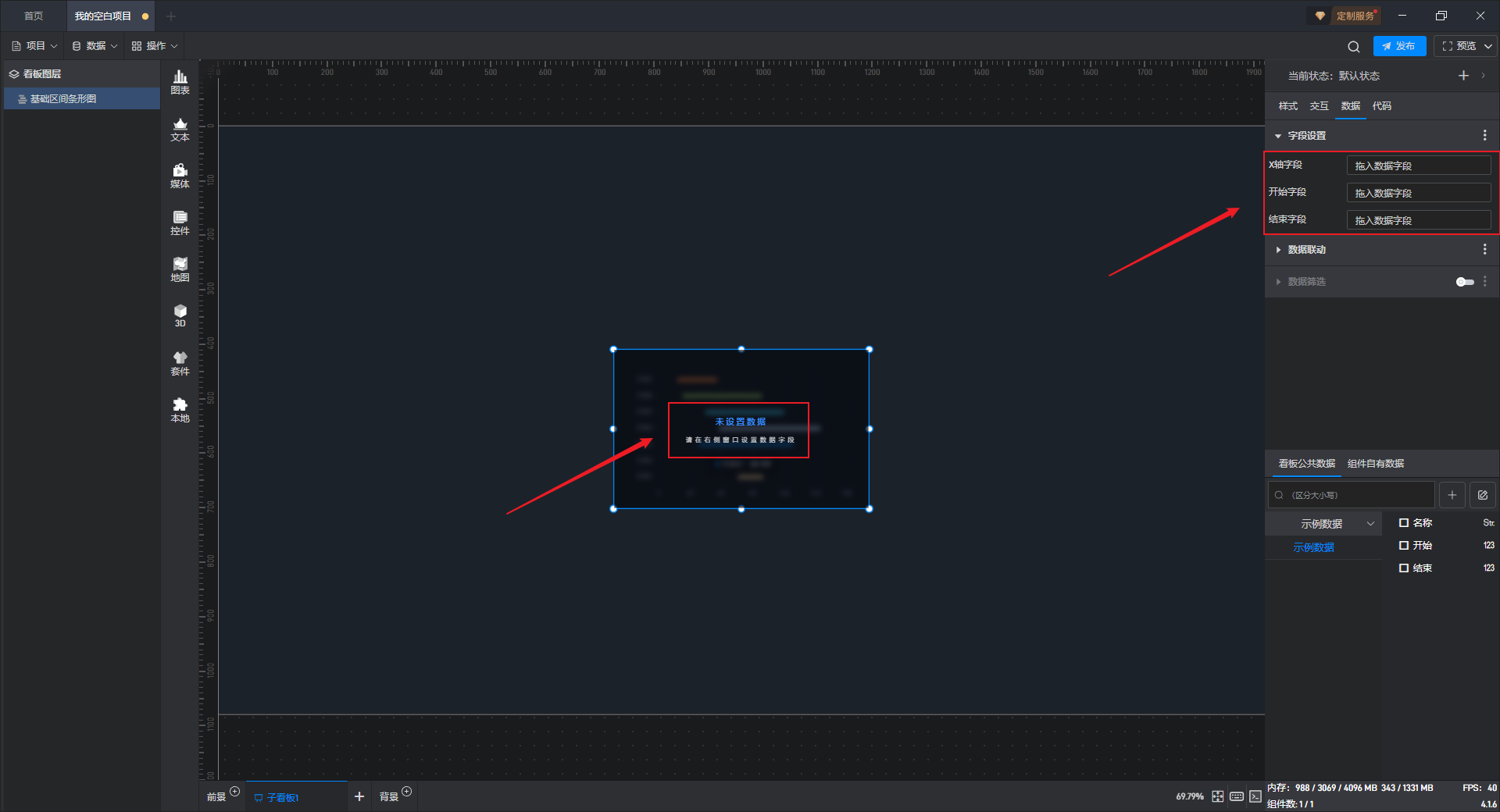Click the 发布 publish button
The width and height of the screenshot is (1500, 812).
pos(1399,46)
